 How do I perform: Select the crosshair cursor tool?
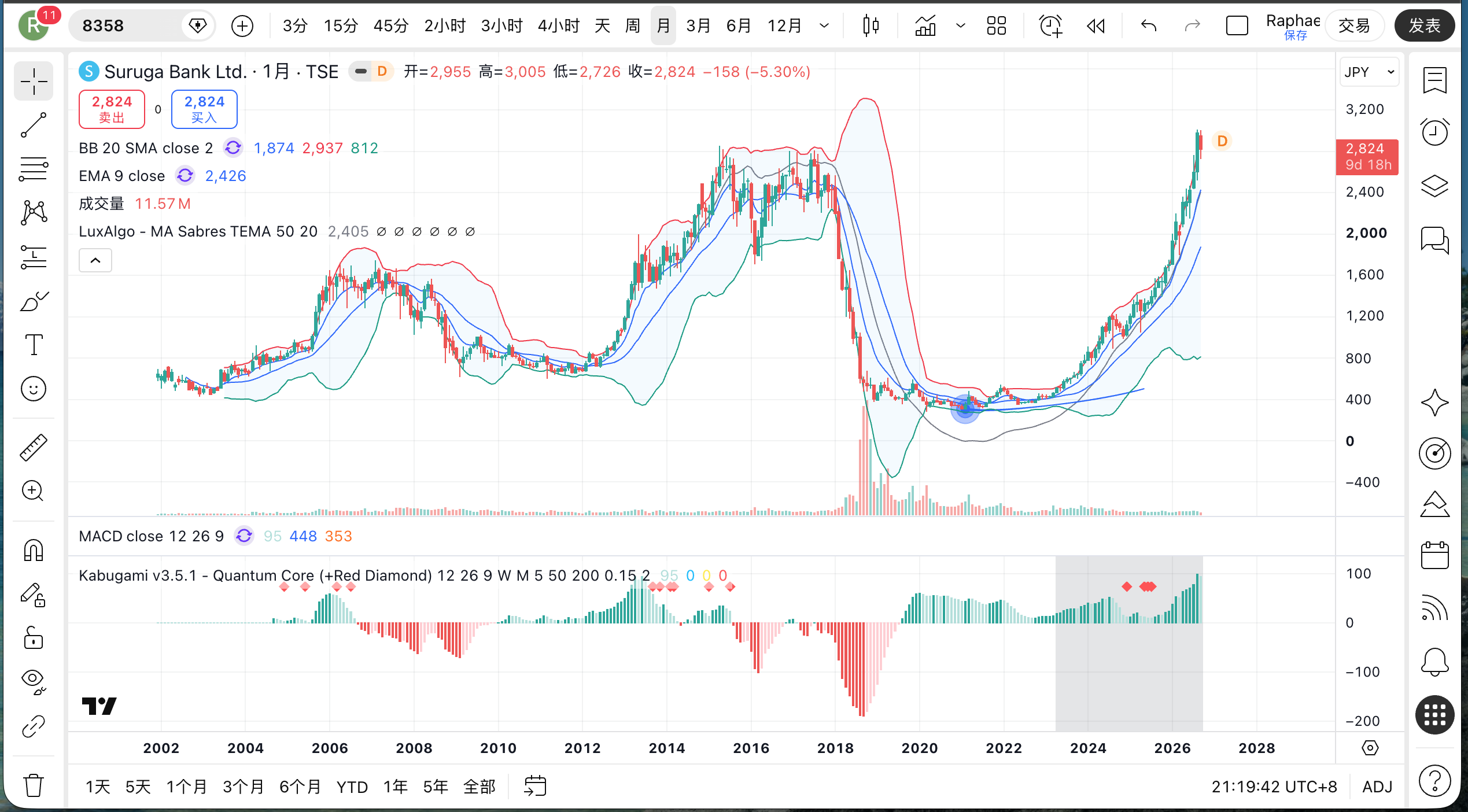(34, 82)
